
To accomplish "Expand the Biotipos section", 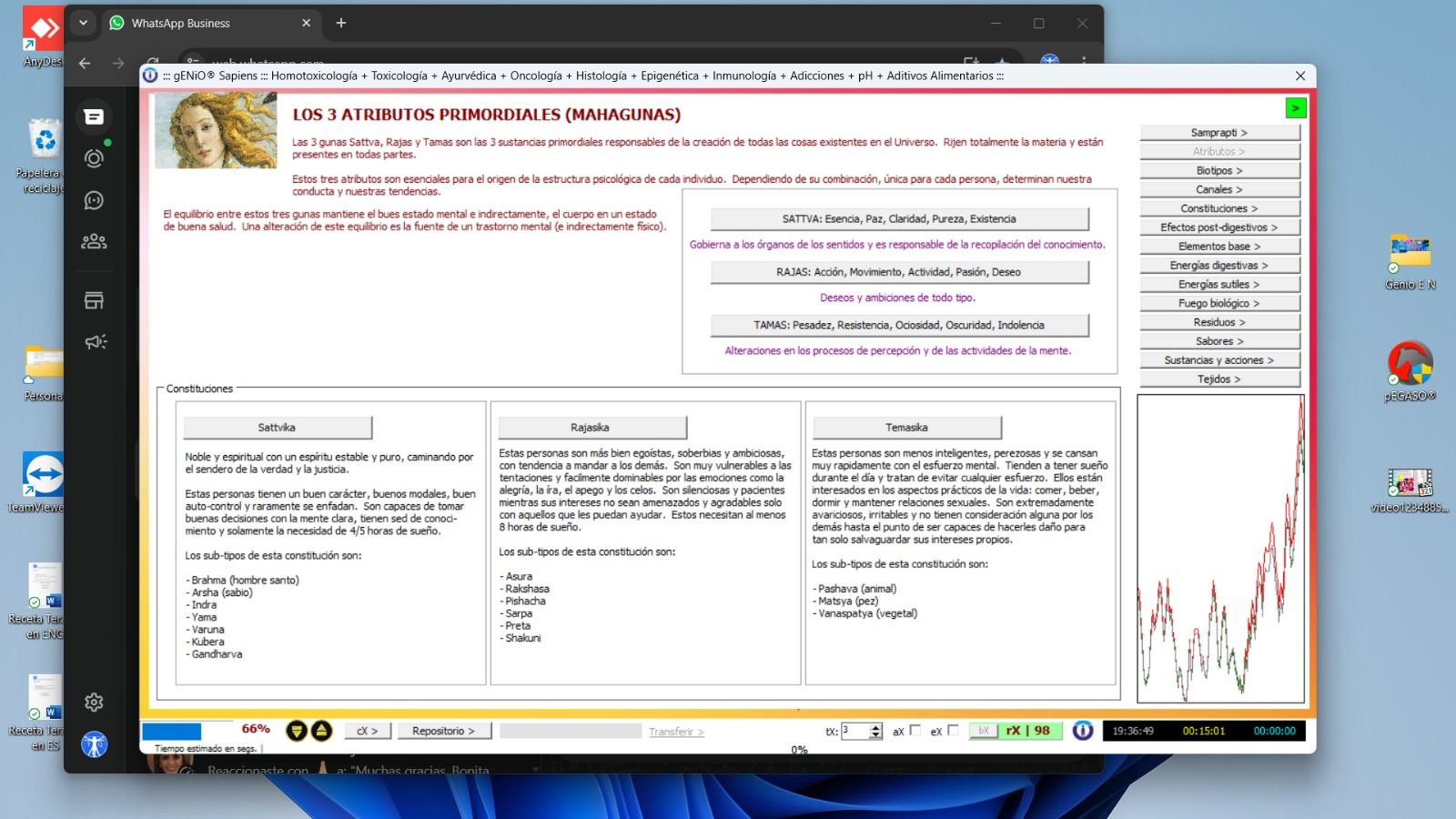I will click(x=1219, y=171).
